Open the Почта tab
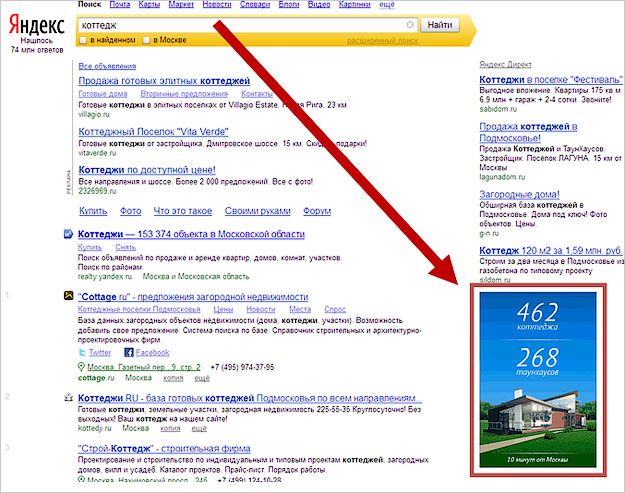 [x=120, y=4]
